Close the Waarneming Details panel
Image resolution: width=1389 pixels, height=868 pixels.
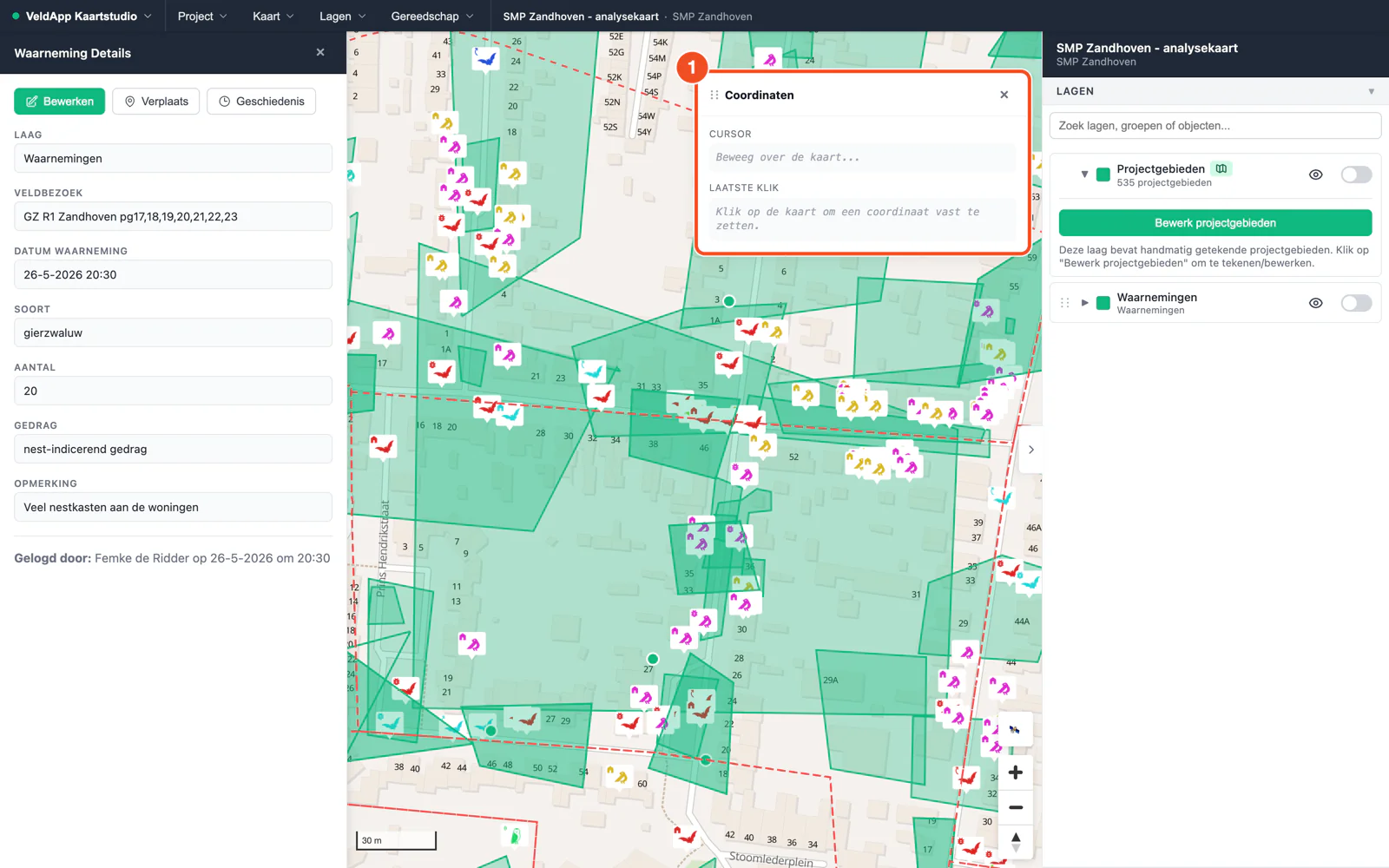(320, 53)
